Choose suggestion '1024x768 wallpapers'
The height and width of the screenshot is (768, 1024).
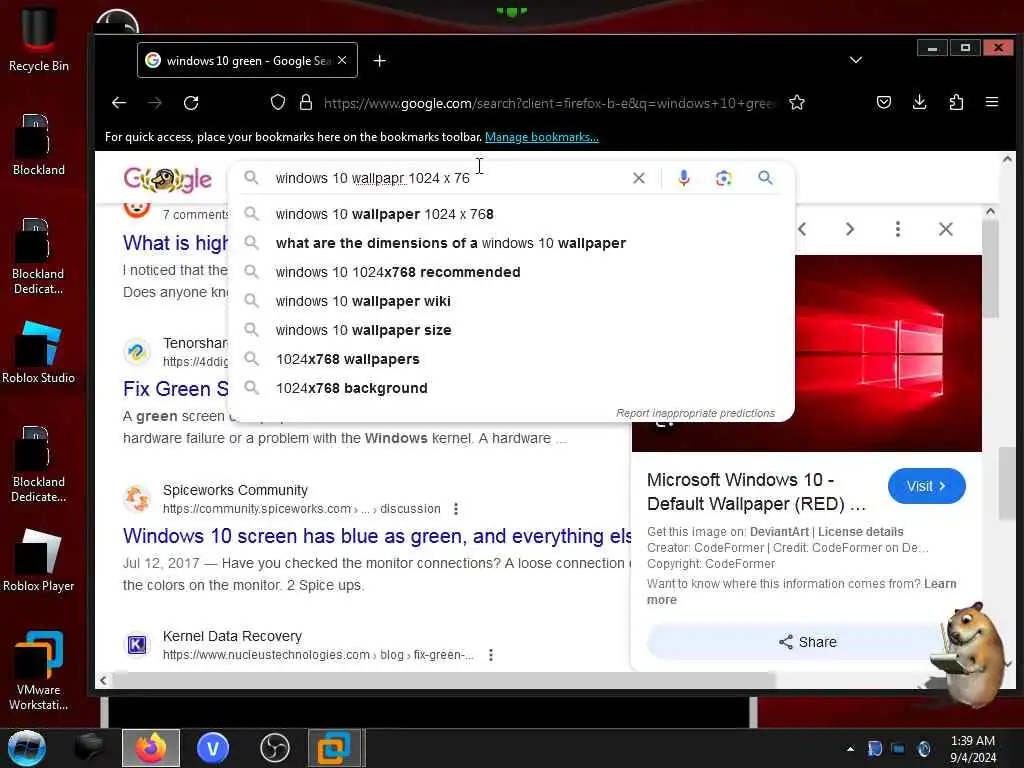(x=511, y=359)
